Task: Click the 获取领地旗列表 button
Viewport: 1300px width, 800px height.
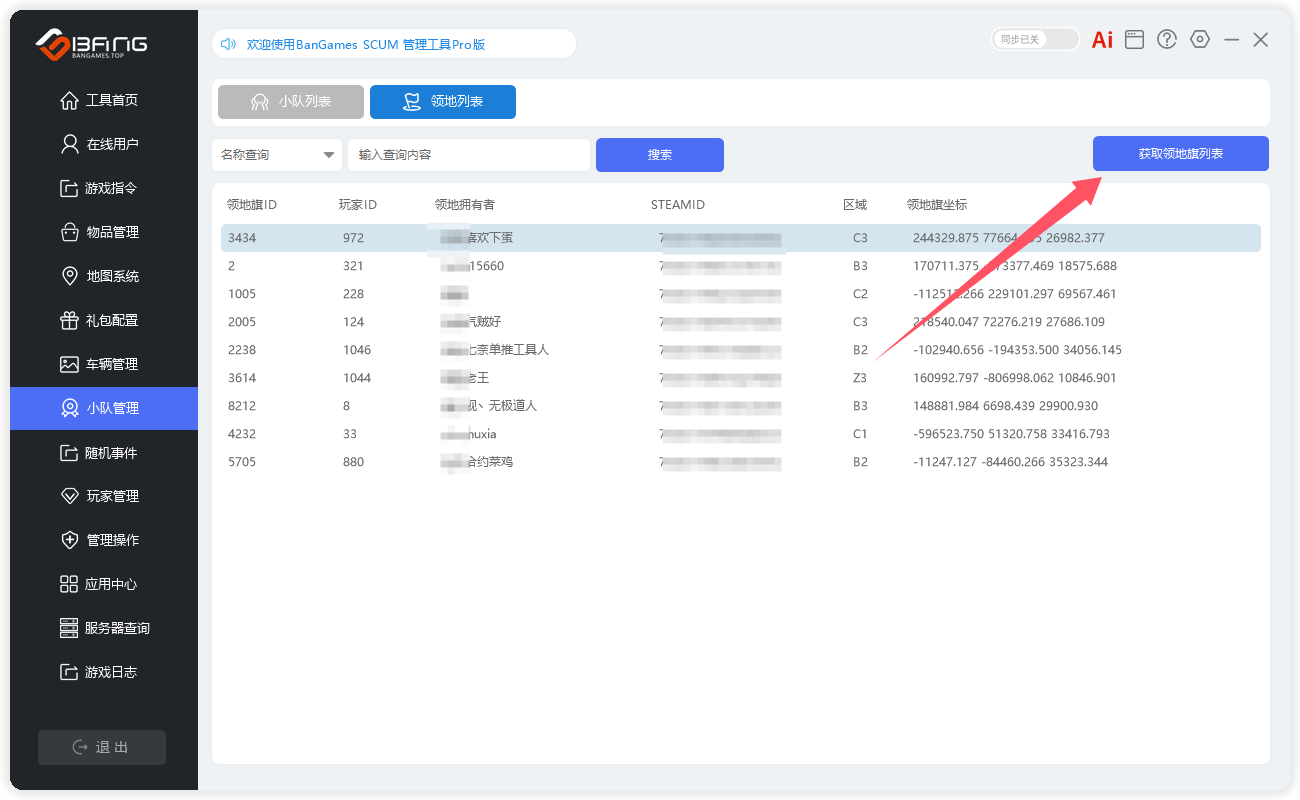Action: (1180, 154)
